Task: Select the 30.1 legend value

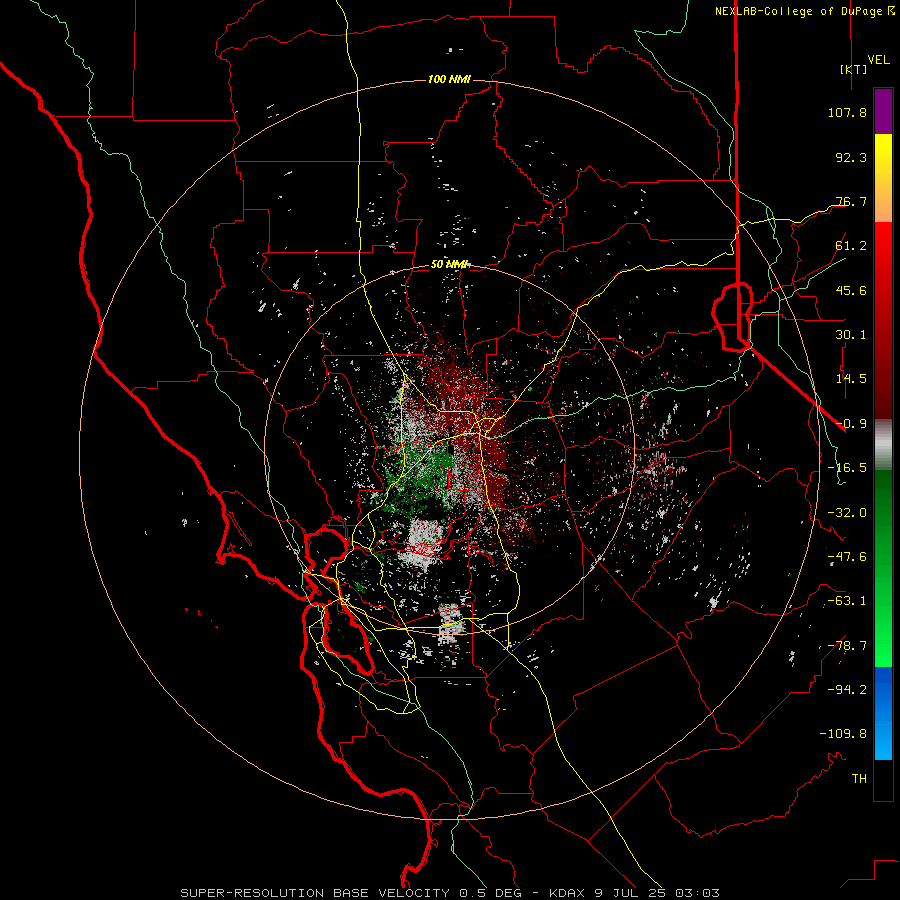Action: pos(851,335)
